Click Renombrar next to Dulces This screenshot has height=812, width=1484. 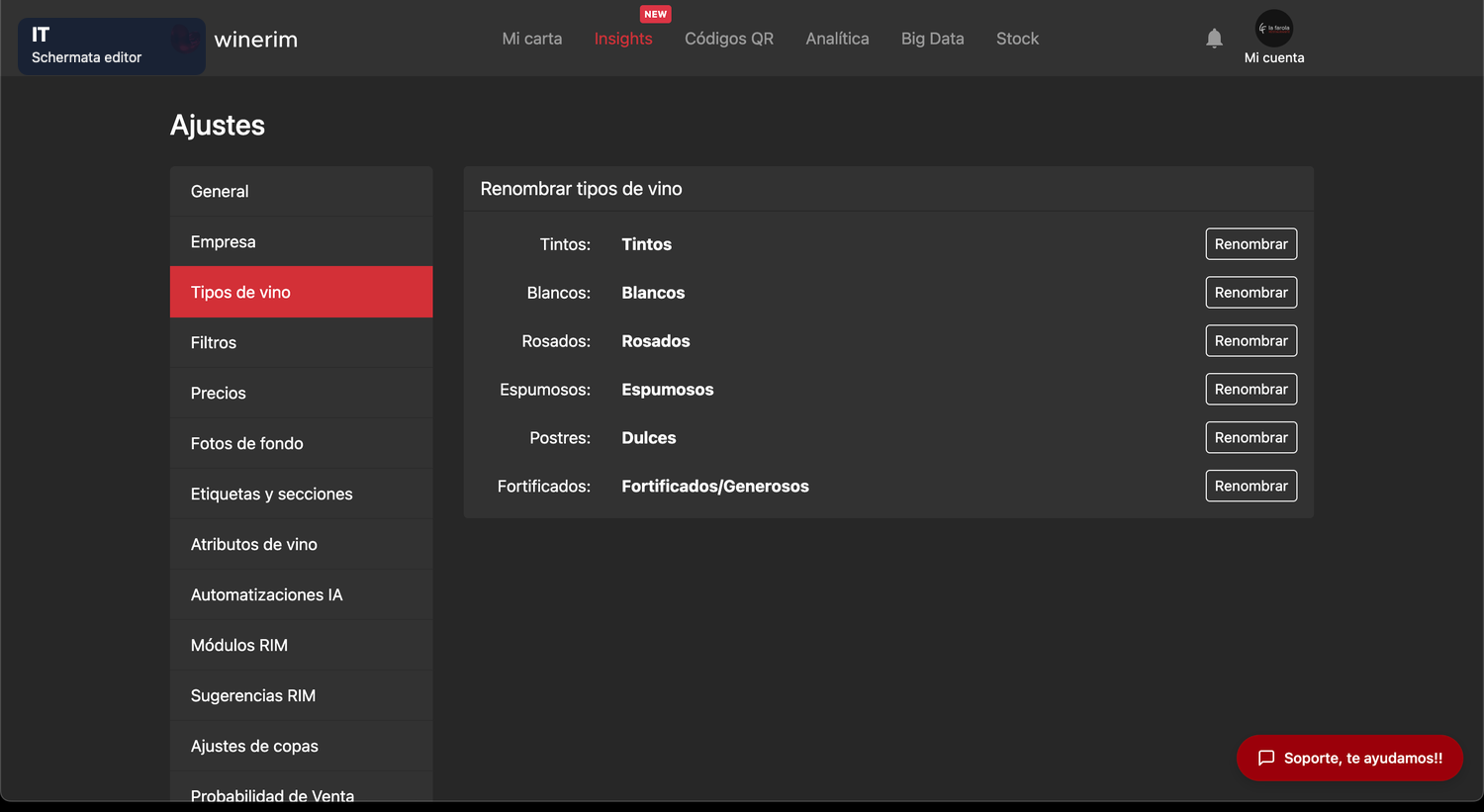click(x=1251, y=438)
